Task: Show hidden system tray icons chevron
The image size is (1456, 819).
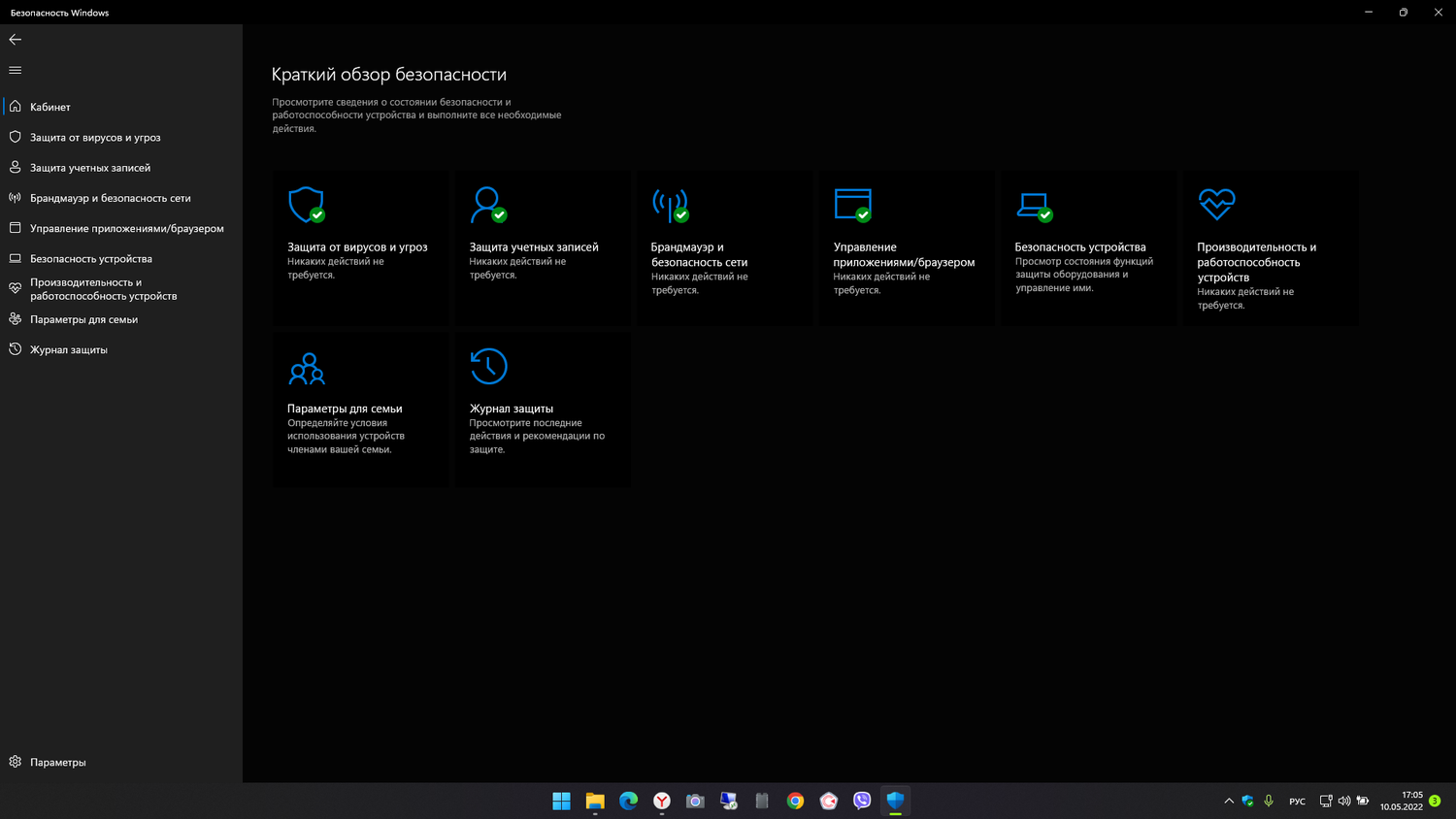Action: 1229,801
